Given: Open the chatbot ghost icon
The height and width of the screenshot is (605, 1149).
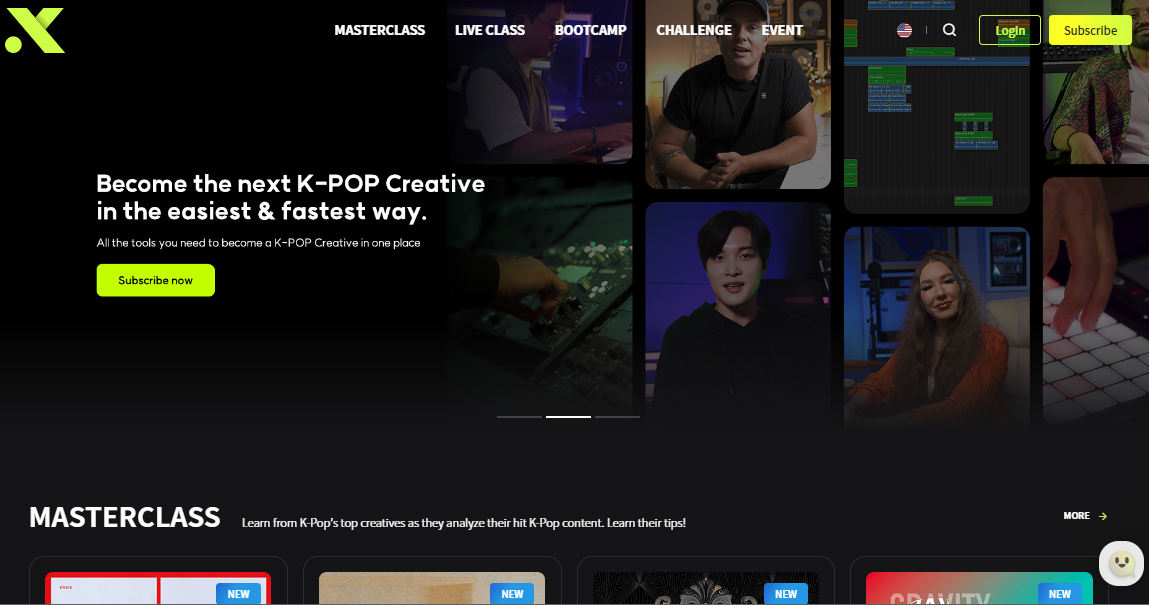Looking at the screenshot, I should click(1121, 564).
